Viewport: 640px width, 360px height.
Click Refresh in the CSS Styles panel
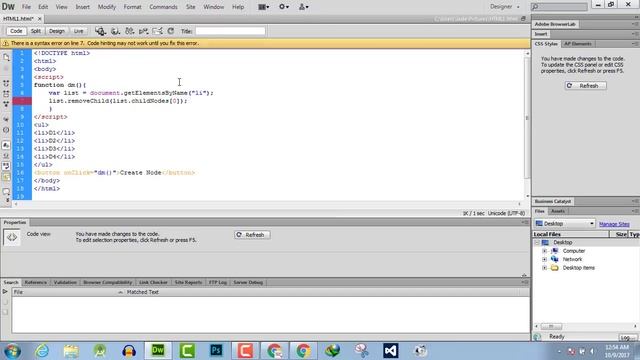click(585, 86)
